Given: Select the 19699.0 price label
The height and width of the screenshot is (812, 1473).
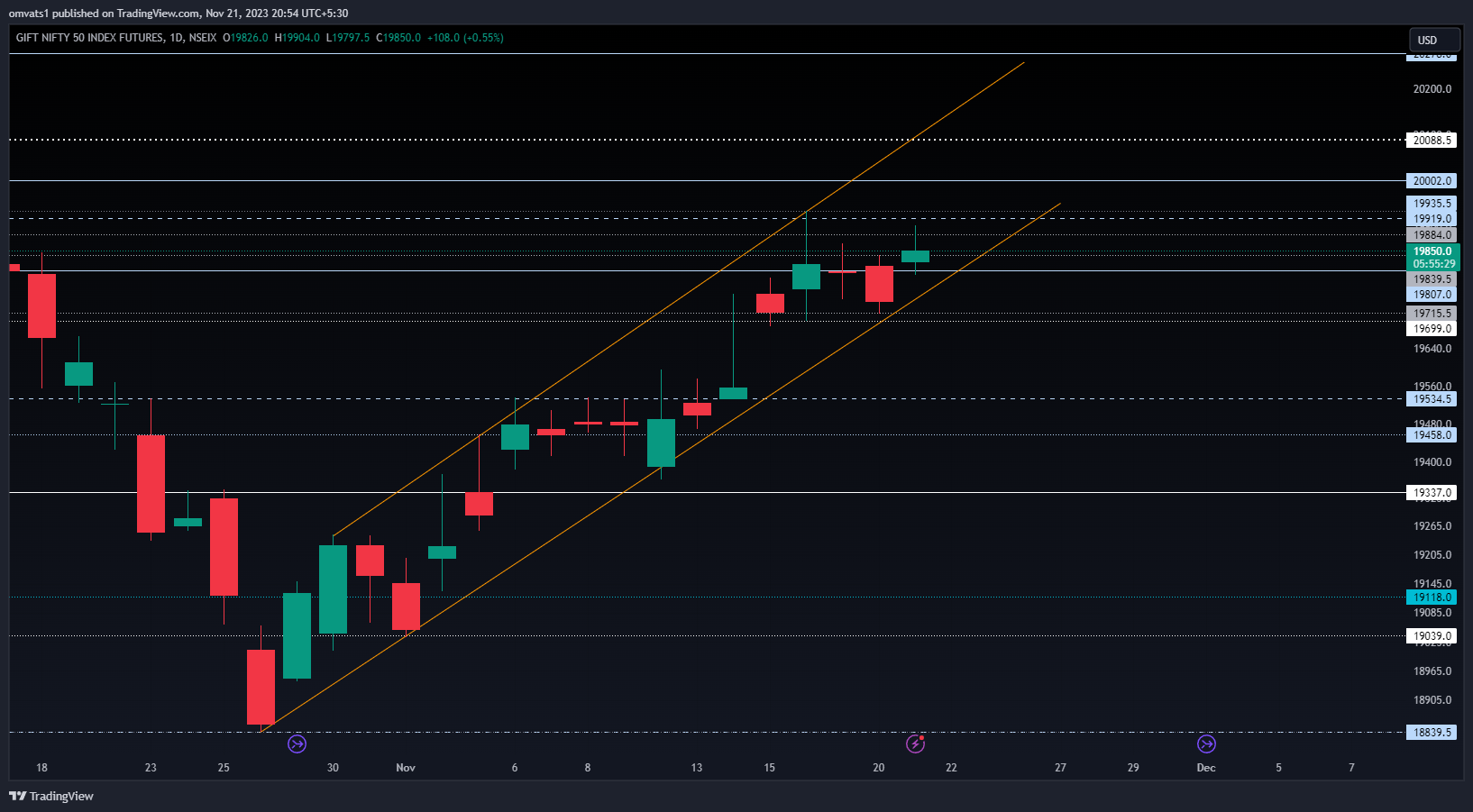Looking at the screenshot, I should [1432, 329].
